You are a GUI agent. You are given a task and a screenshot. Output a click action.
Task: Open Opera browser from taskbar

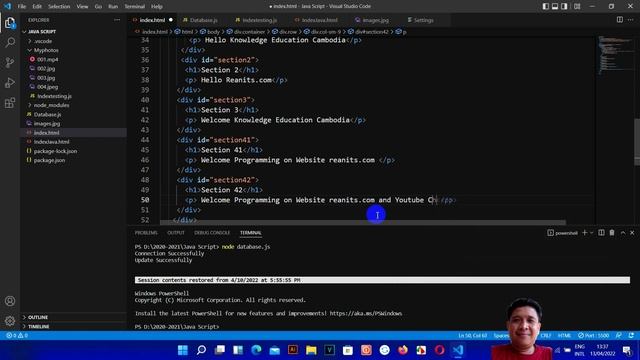point(440,350)
